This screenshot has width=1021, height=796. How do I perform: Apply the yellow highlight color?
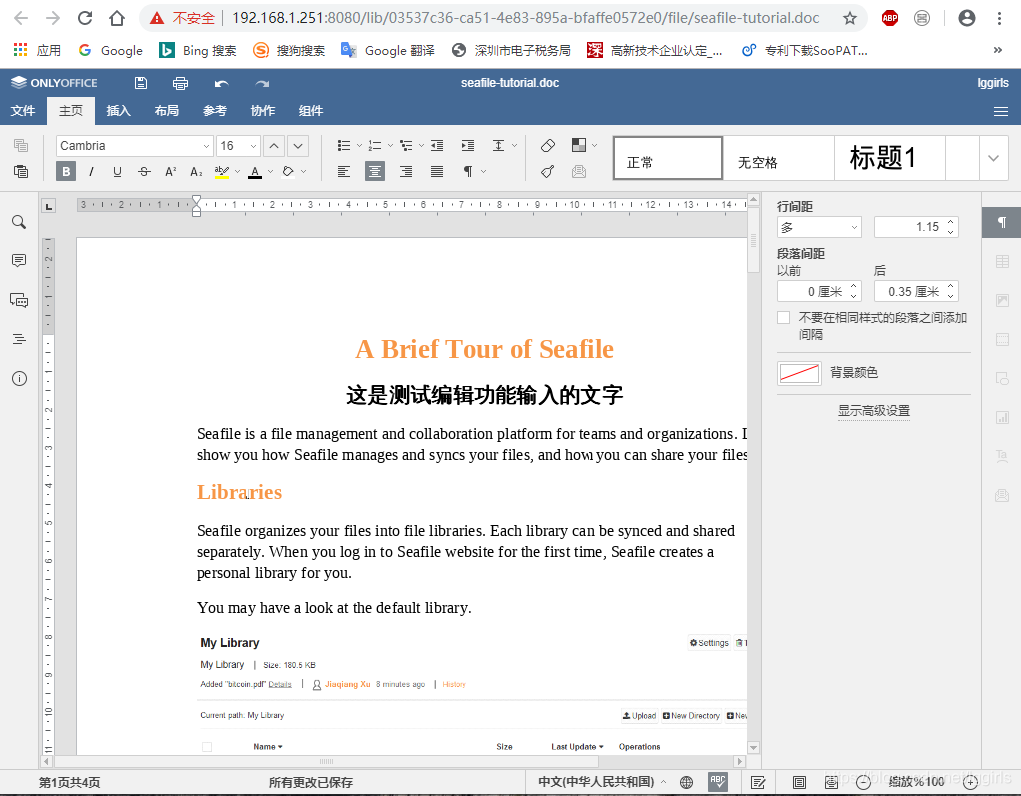[x=222, y=171]
